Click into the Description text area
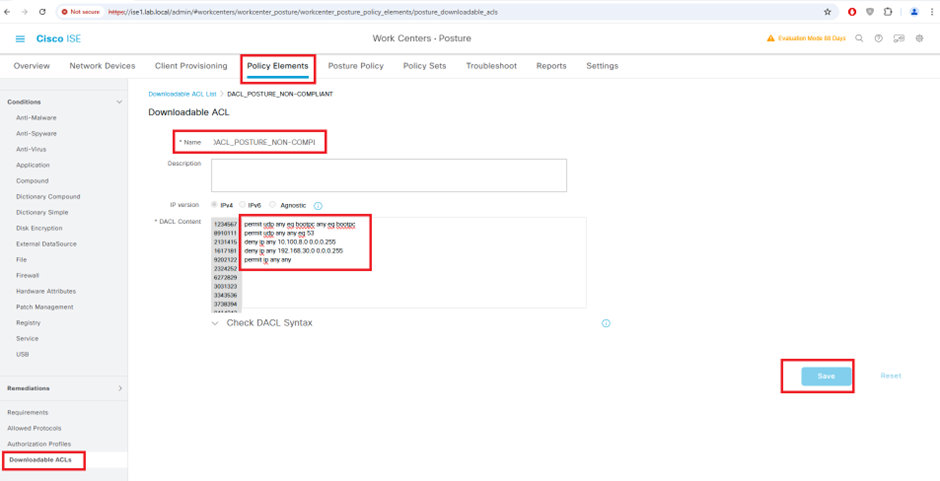Viewport: 940px width, 481px height. 388,175
